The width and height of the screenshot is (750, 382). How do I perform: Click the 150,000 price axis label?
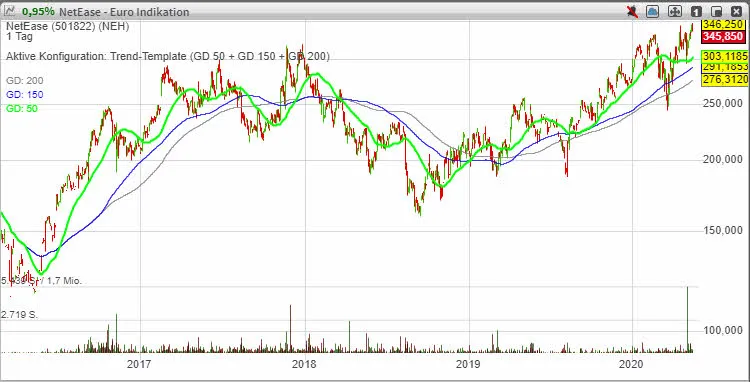click(x=722, y=230)
